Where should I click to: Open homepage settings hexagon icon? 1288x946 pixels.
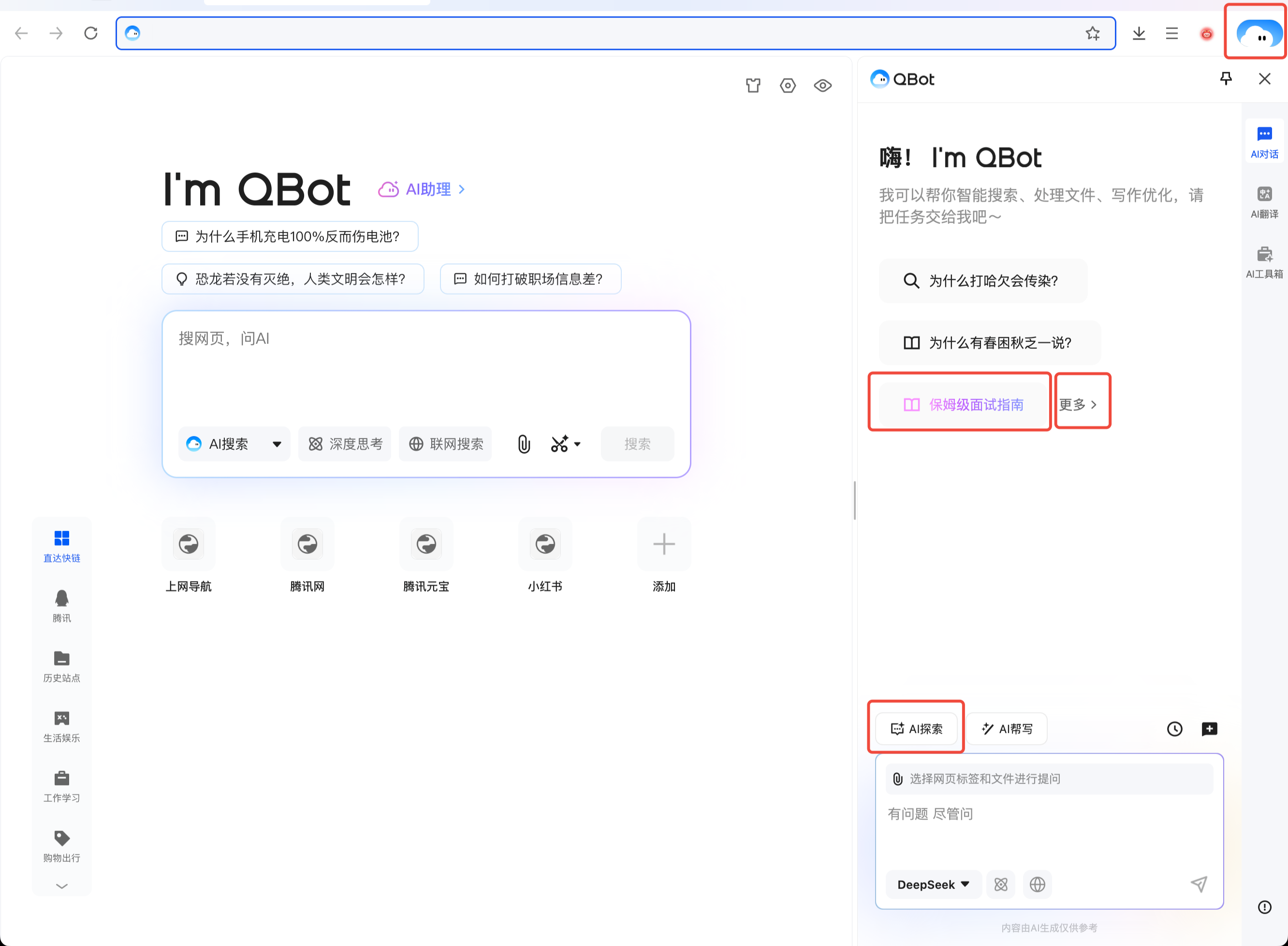click(788, 85)
